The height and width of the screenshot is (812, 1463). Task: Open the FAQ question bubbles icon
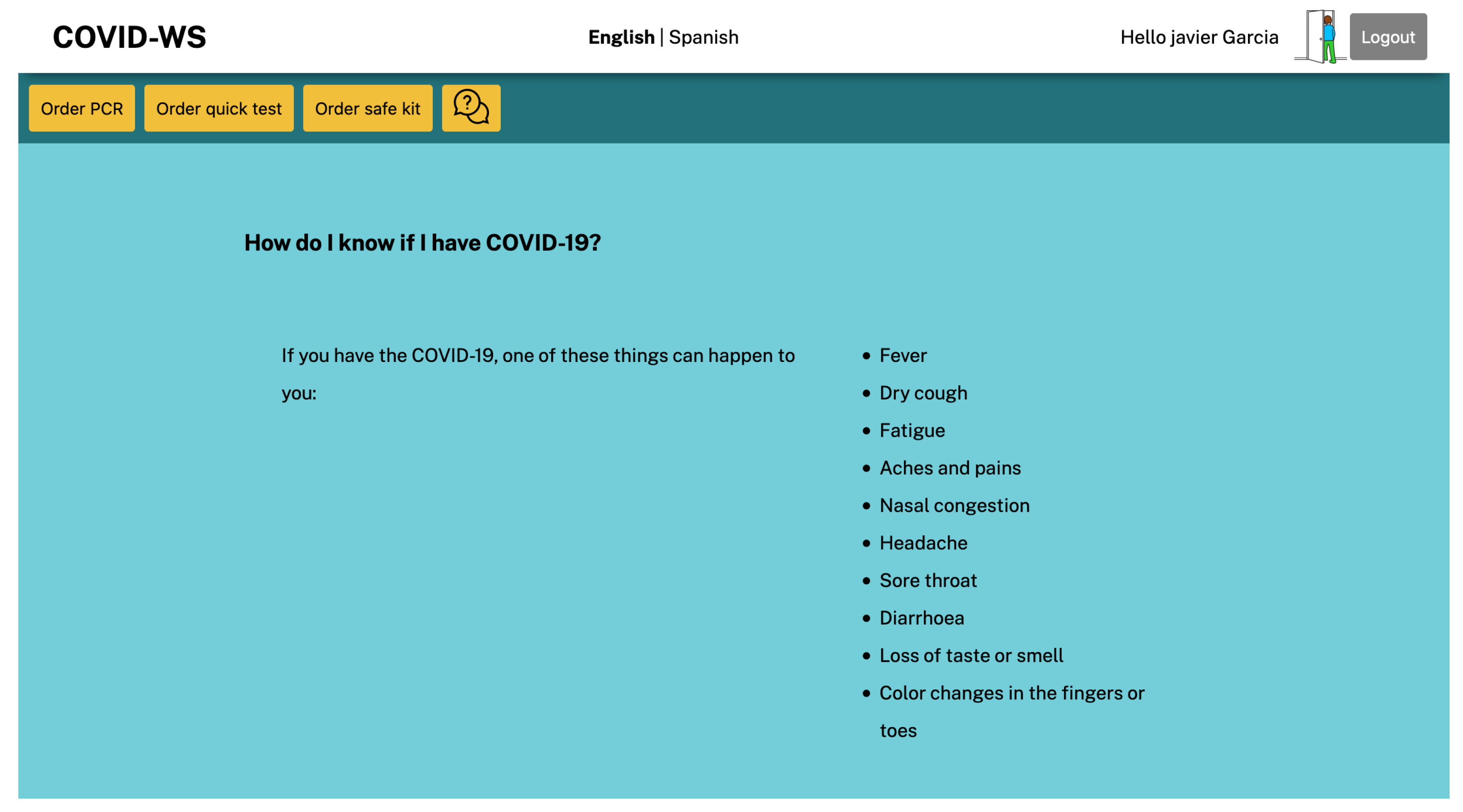[471, 108]
